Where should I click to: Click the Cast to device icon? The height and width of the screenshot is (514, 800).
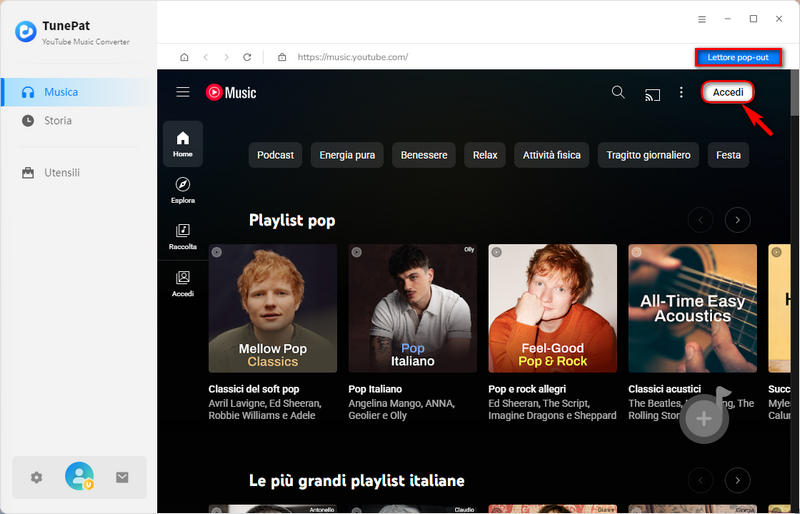pos(652,94)
